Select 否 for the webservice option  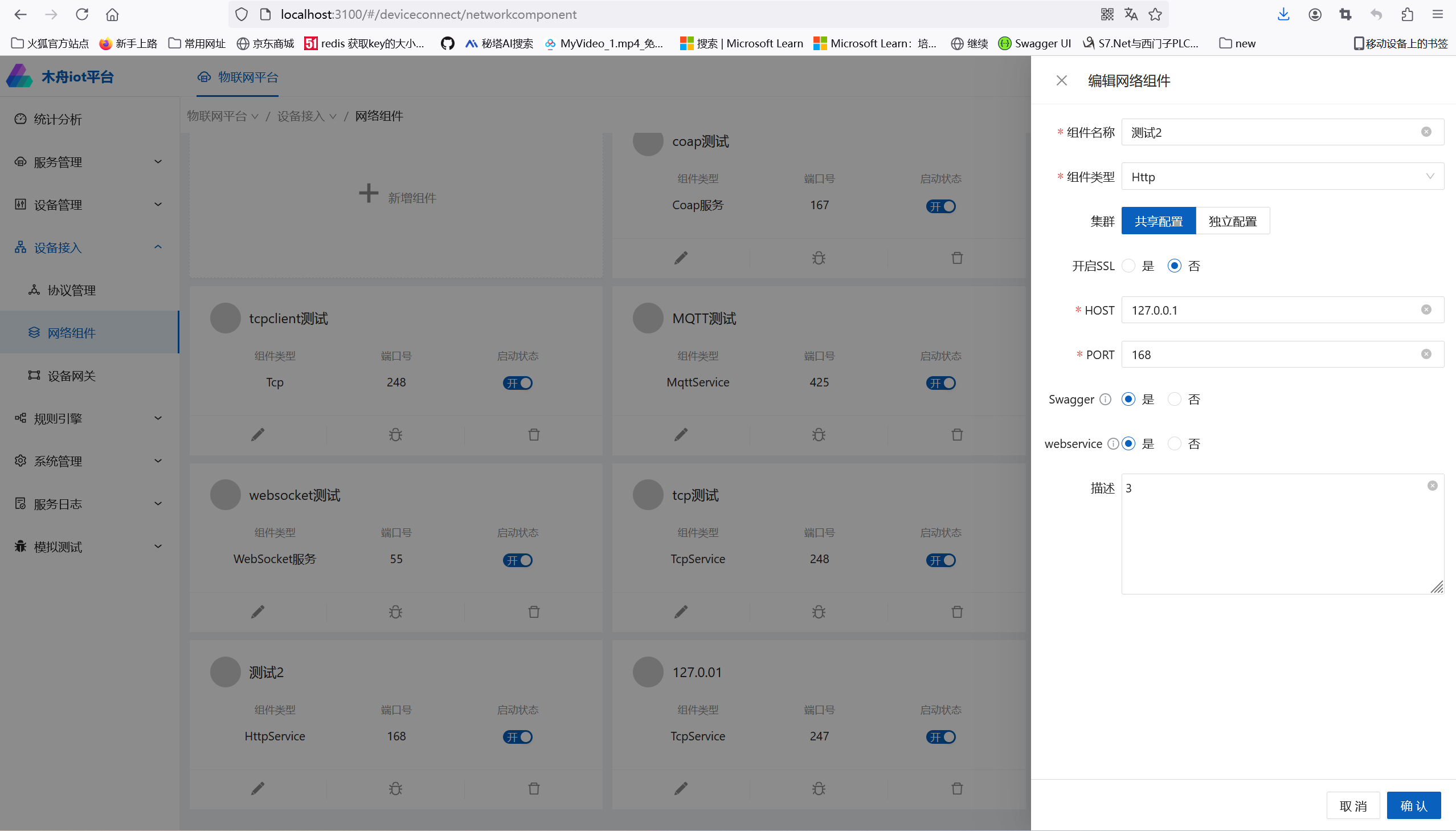coord(1173,443)
